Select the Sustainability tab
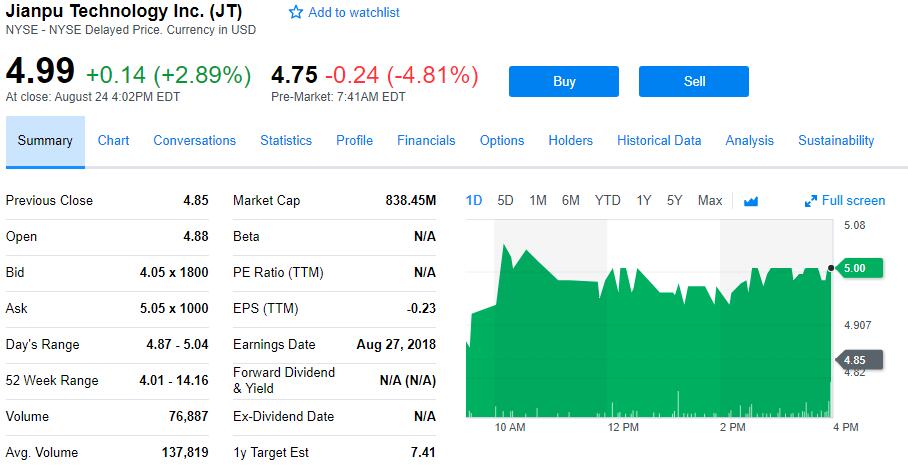Viewport: 908px width, 465px height. point(836,141)
